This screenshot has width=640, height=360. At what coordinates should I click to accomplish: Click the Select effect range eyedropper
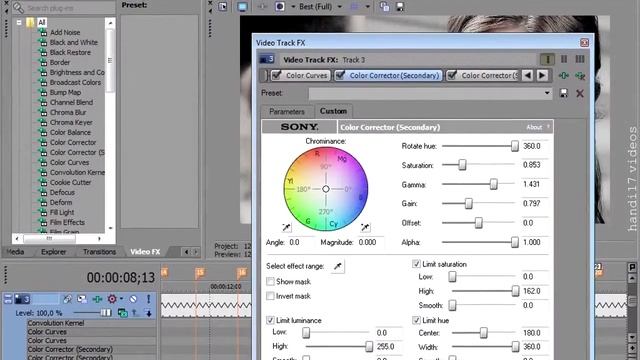[338, 266]
